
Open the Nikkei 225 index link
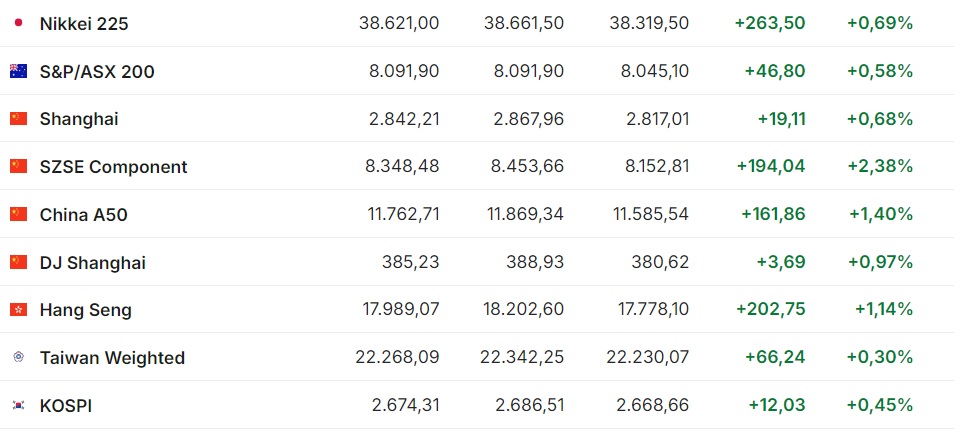point(84,23)
